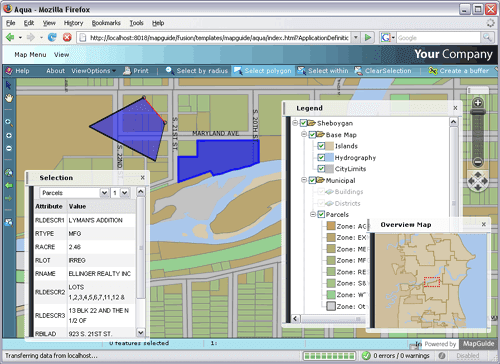Image resolution: width=500 pixels, height=364 pixels.
Task: Click the left toolbar Zoom In plus icon
Action: pyautogui.click(x=9, y=136)
